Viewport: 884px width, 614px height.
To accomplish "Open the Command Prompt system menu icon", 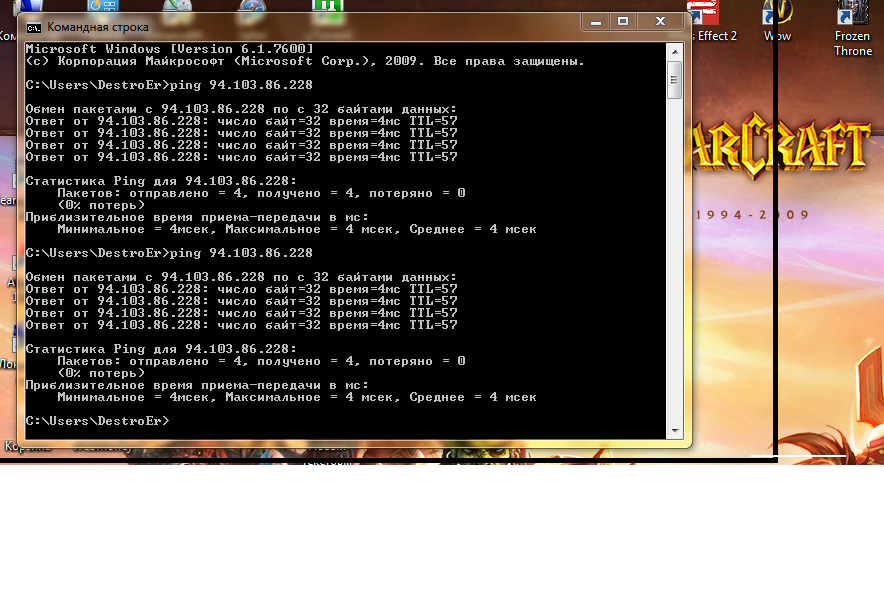I will pyautogui.click(x=32, y=27).
